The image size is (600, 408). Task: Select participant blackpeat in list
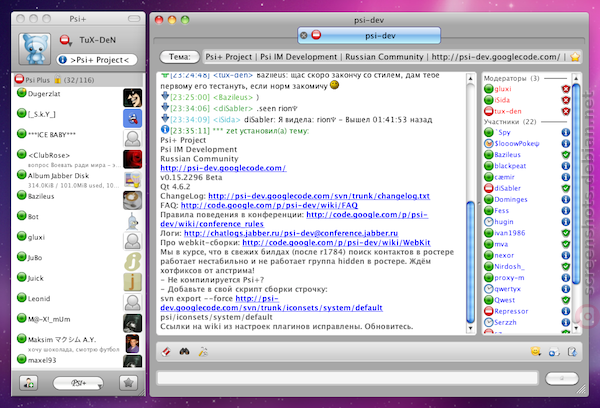(x=527, y=166)
